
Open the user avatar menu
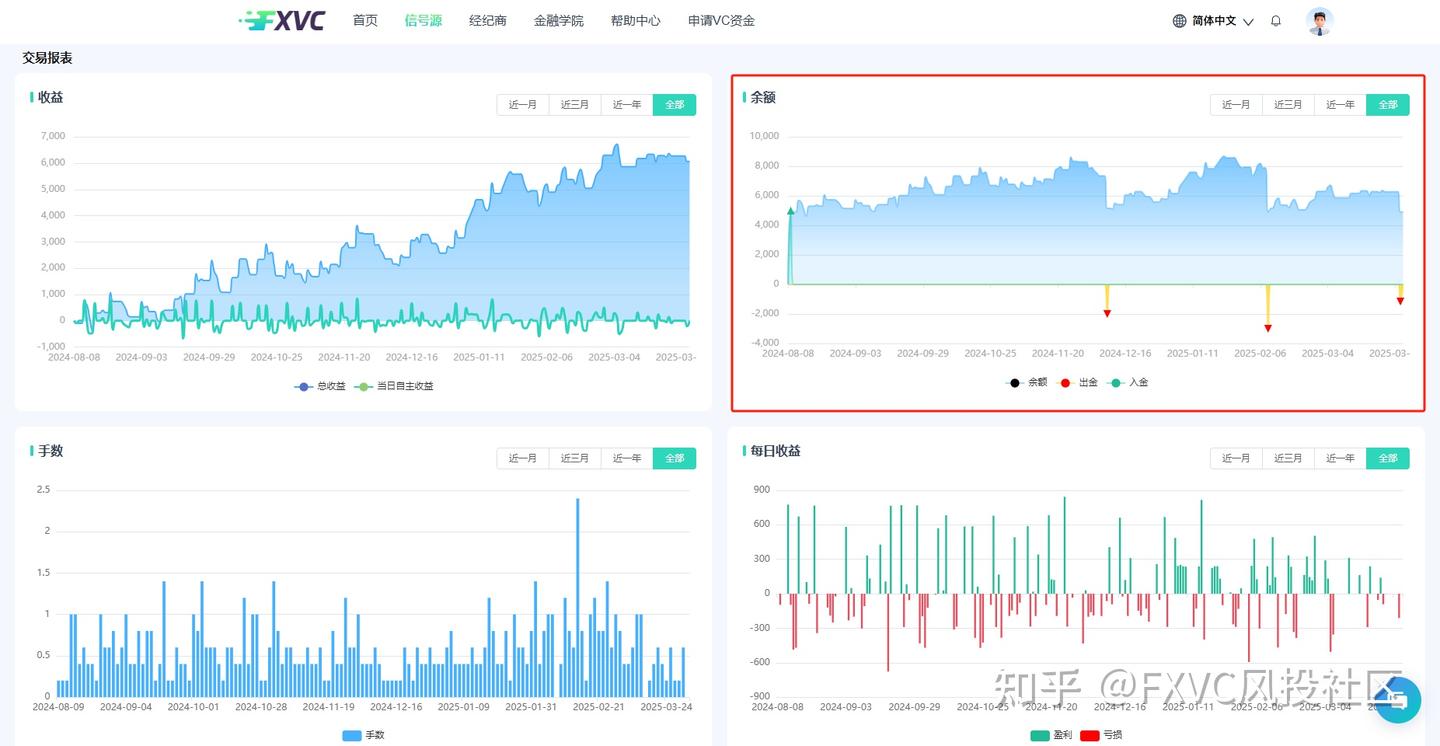tap(1320, 21)
